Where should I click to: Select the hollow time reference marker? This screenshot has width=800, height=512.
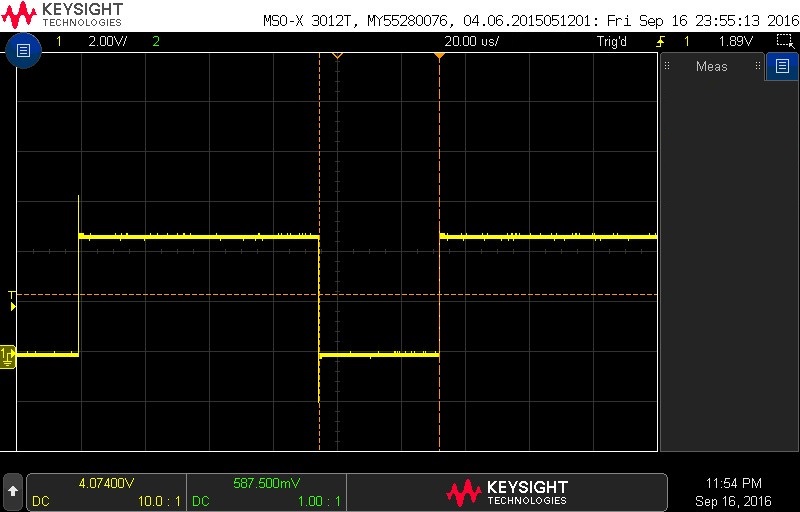(337, 56)
